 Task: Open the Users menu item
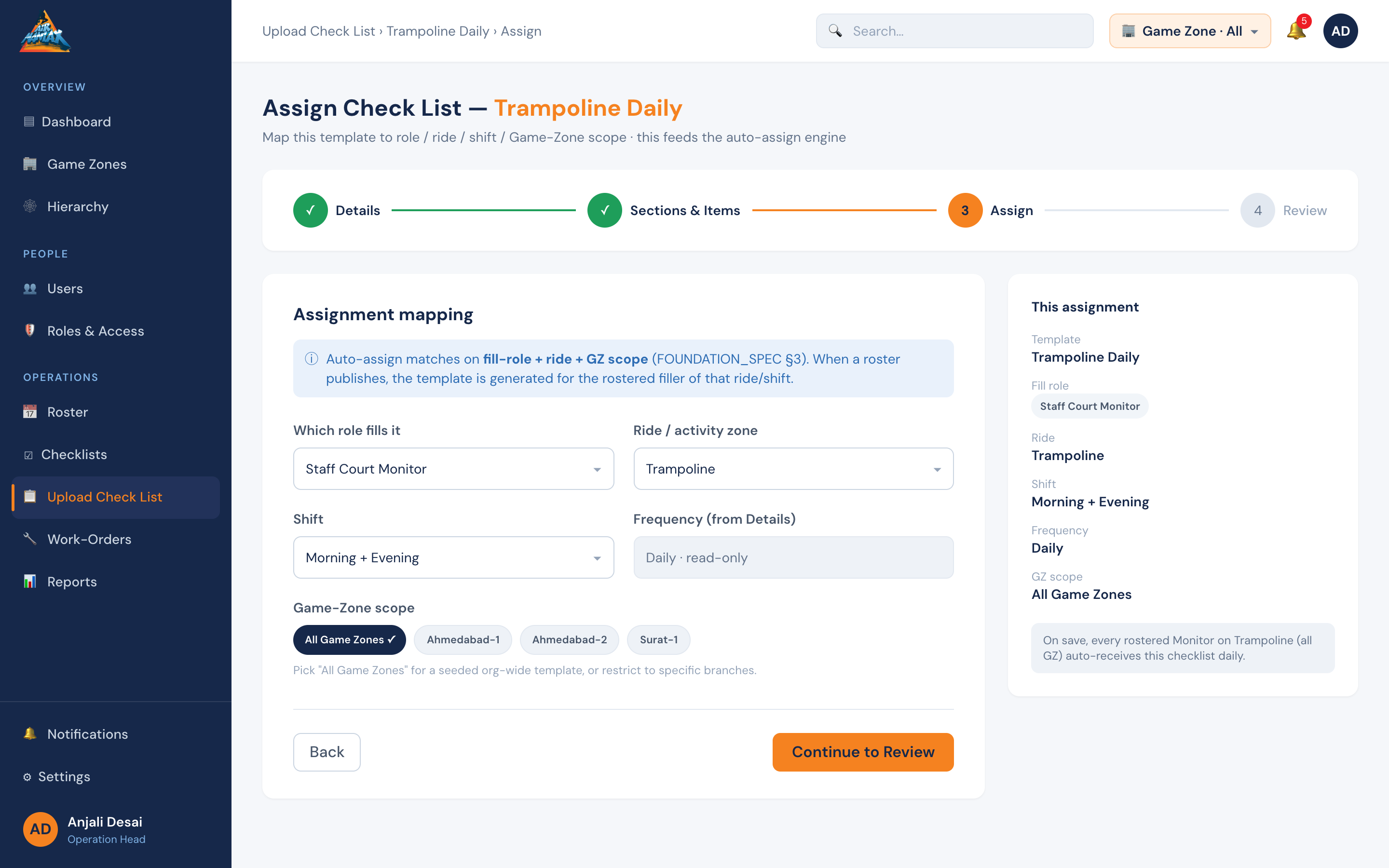115,289
